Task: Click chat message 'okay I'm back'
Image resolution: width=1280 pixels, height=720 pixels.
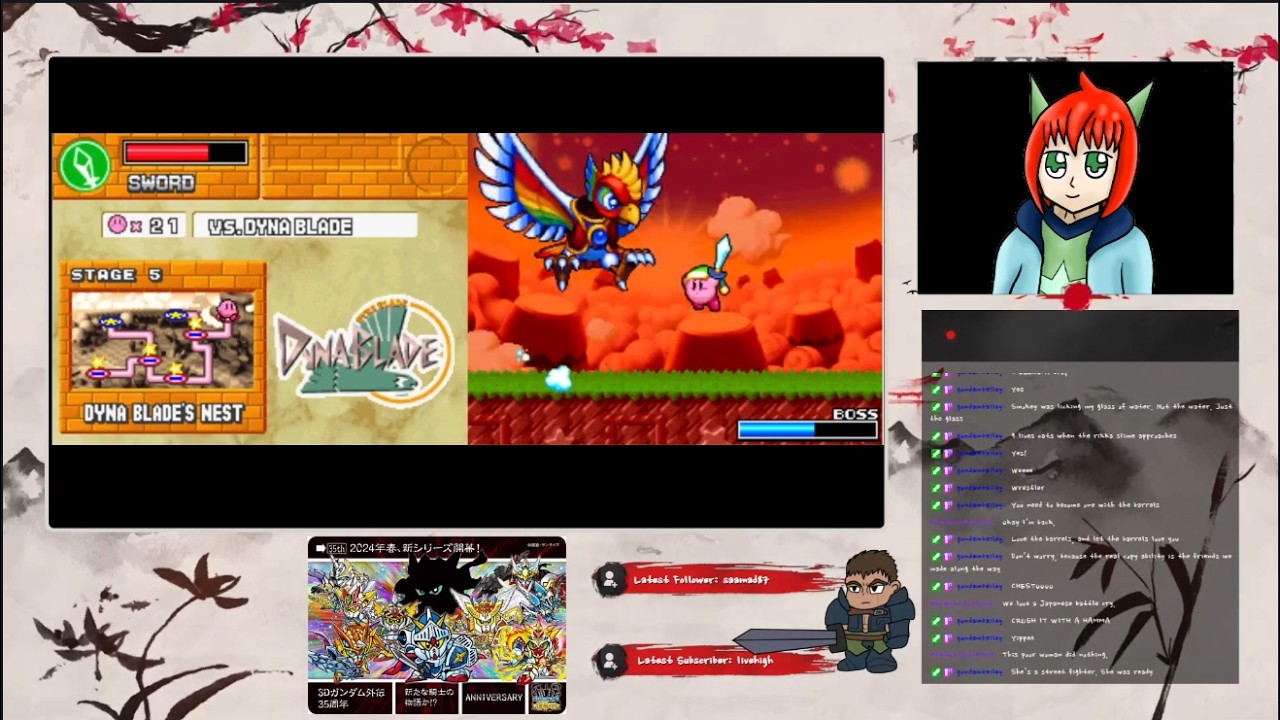Action: [1028, 522]
